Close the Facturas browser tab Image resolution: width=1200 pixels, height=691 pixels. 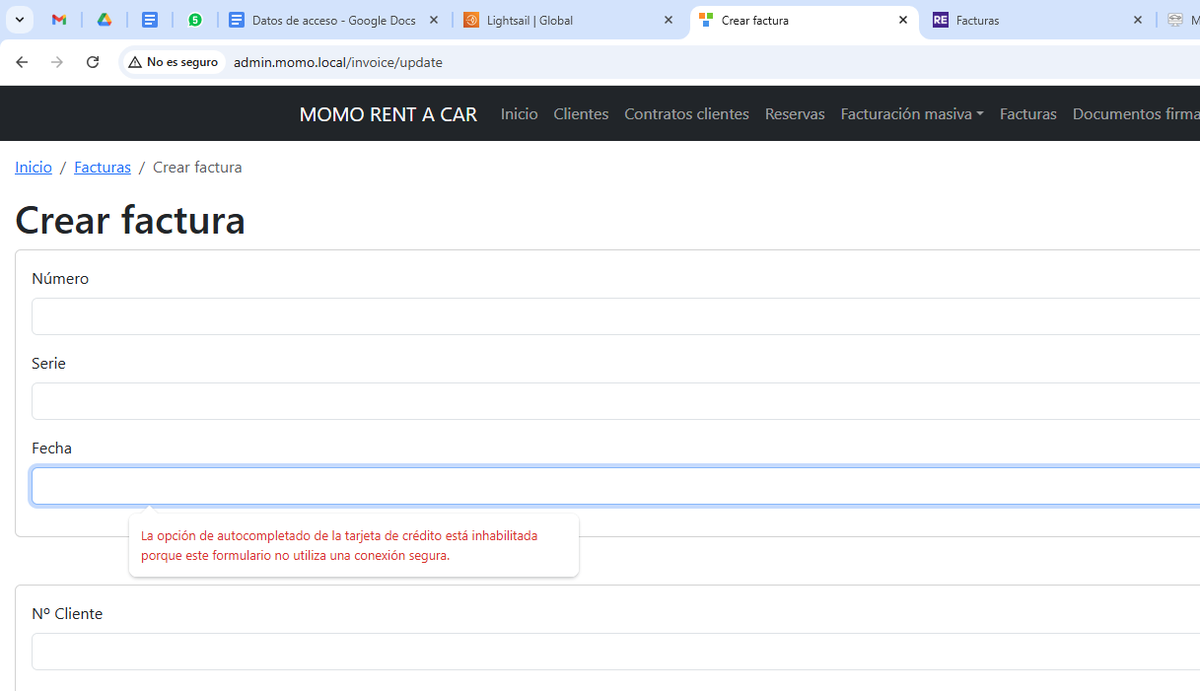(1138, 20)
